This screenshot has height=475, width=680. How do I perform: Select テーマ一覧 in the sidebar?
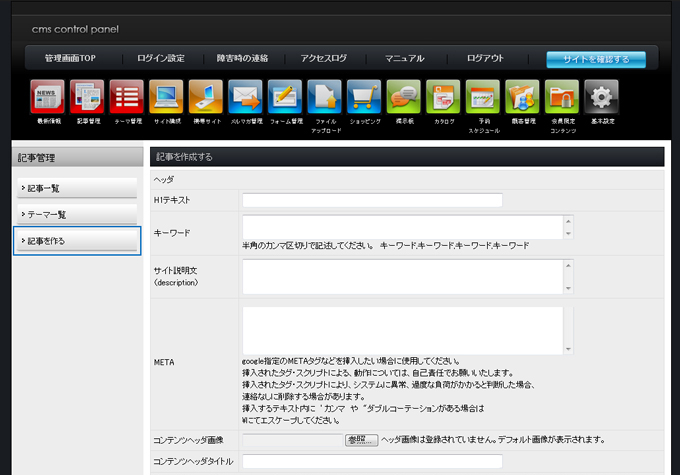point(76,215)
